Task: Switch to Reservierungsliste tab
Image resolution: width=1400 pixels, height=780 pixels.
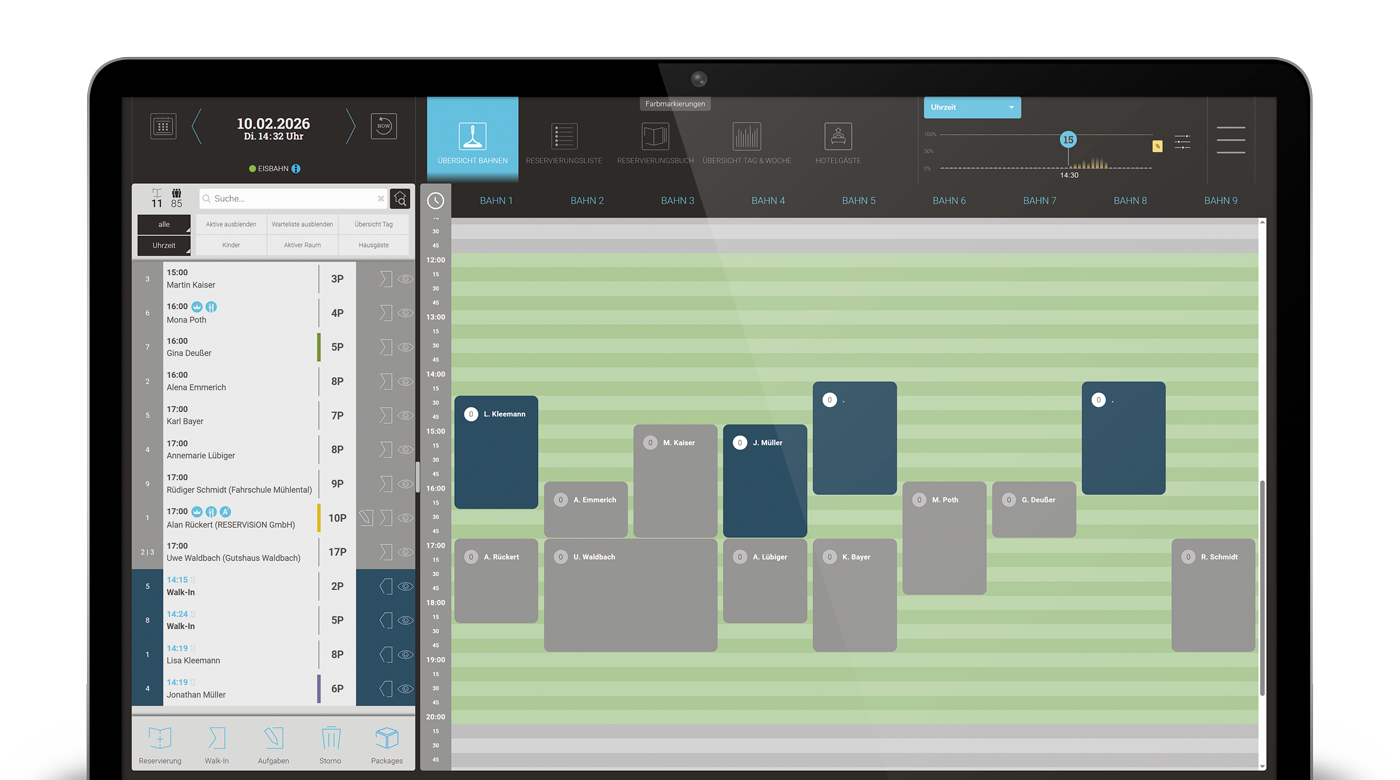Action: point(564,142)
